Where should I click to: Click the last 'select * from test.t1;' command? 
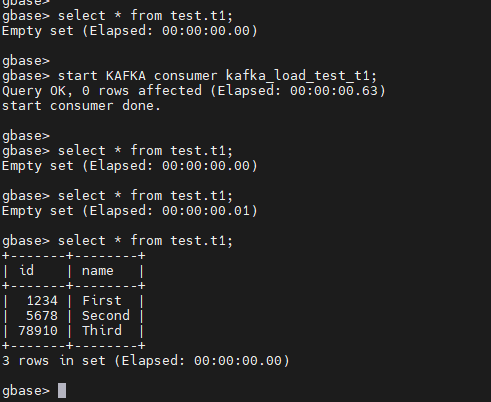145,241
